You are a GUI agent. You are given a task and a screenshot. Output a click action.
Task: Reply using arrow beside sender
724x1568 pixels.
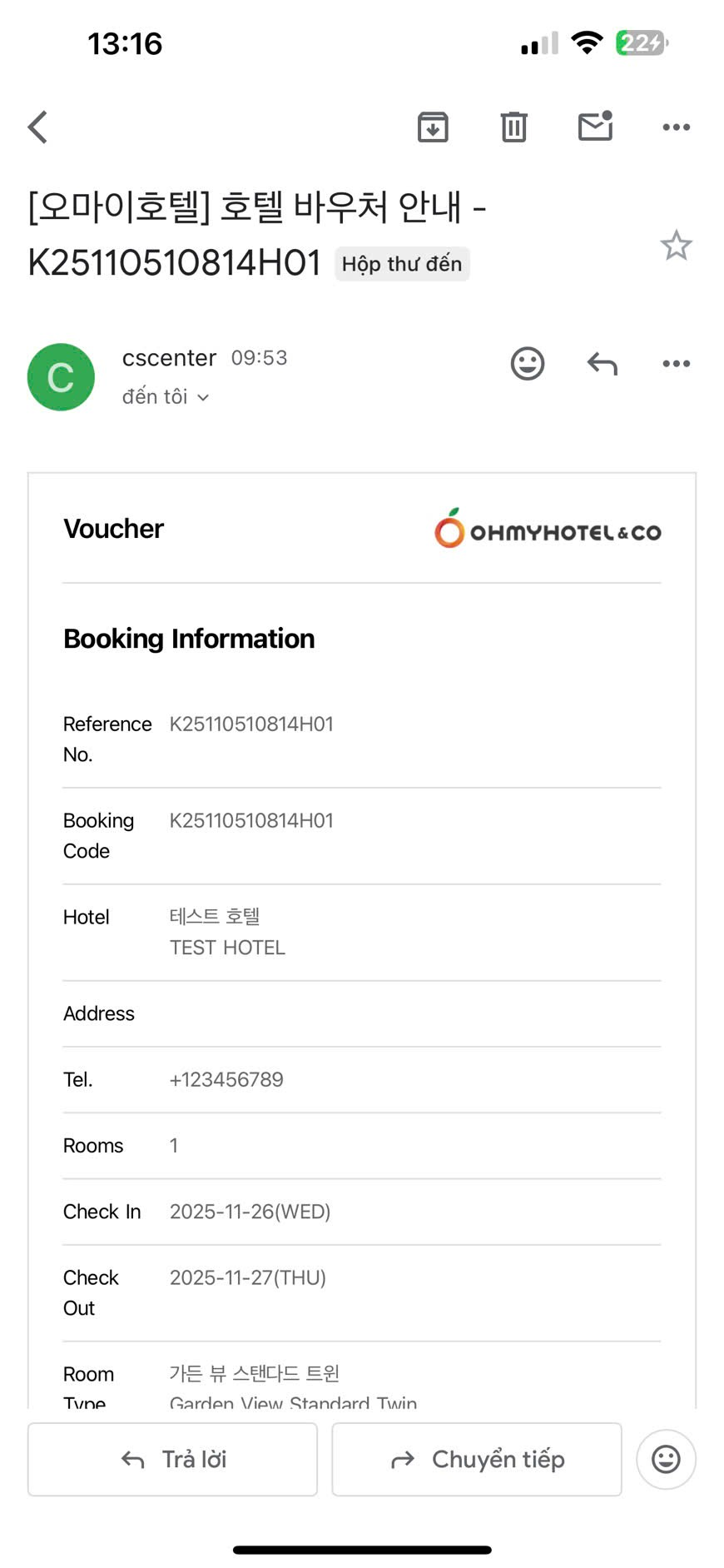602,364
